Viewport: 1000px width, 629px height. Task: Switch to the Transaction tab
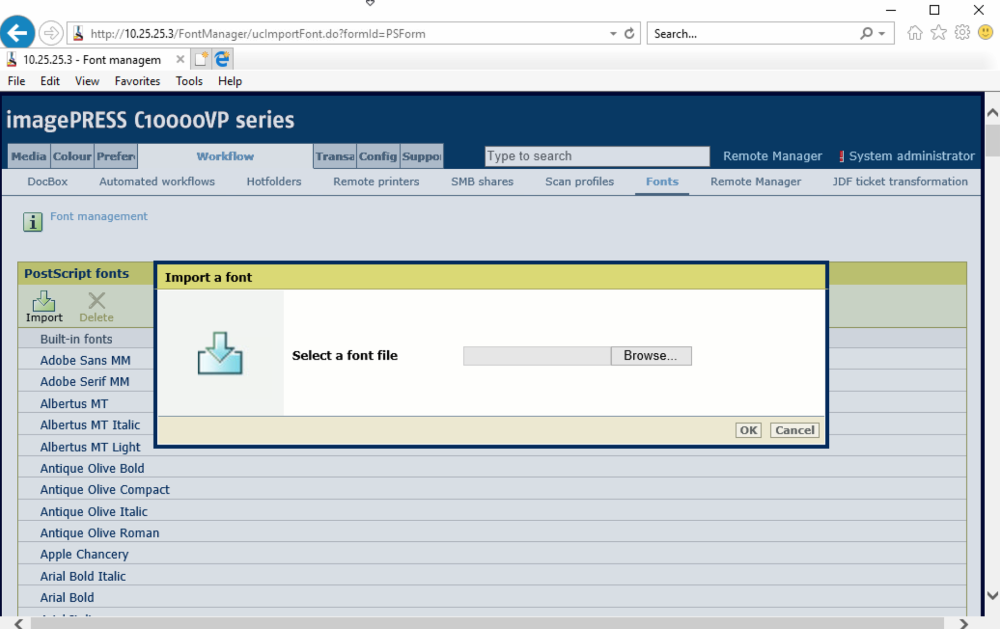click(335, 156)
